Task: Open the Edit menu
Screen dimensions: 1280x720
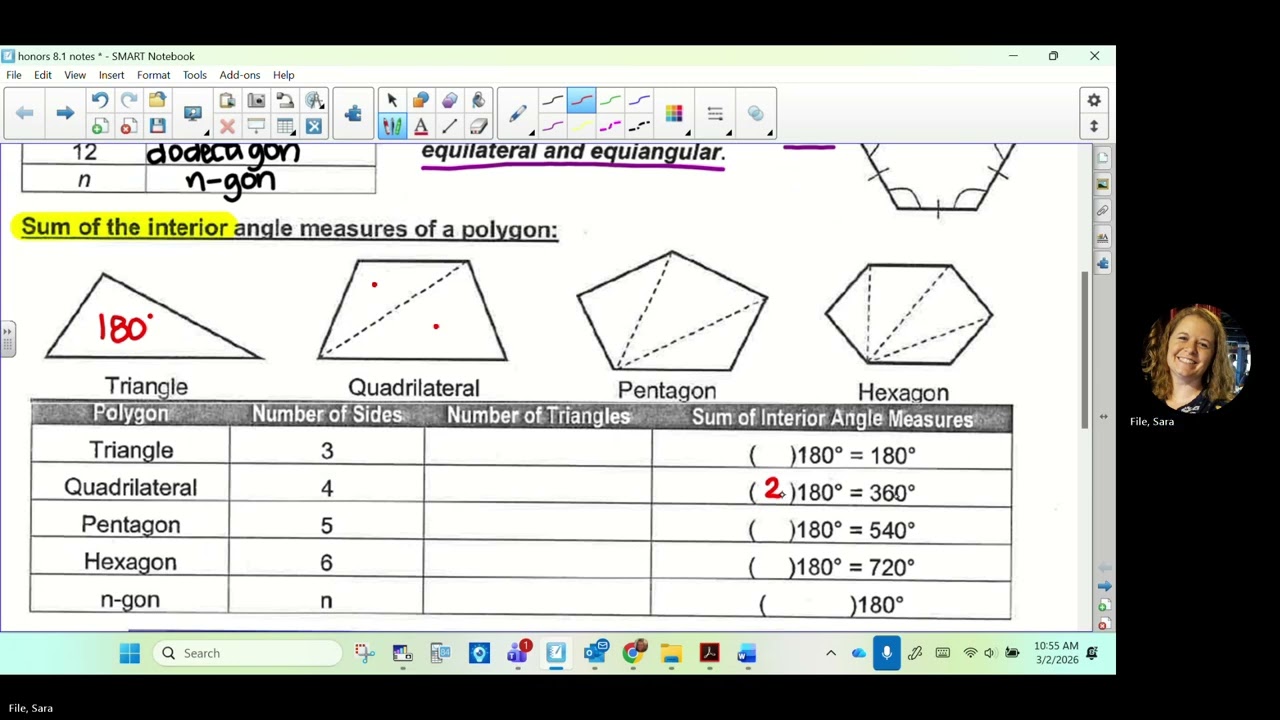Action: (43, 75)
